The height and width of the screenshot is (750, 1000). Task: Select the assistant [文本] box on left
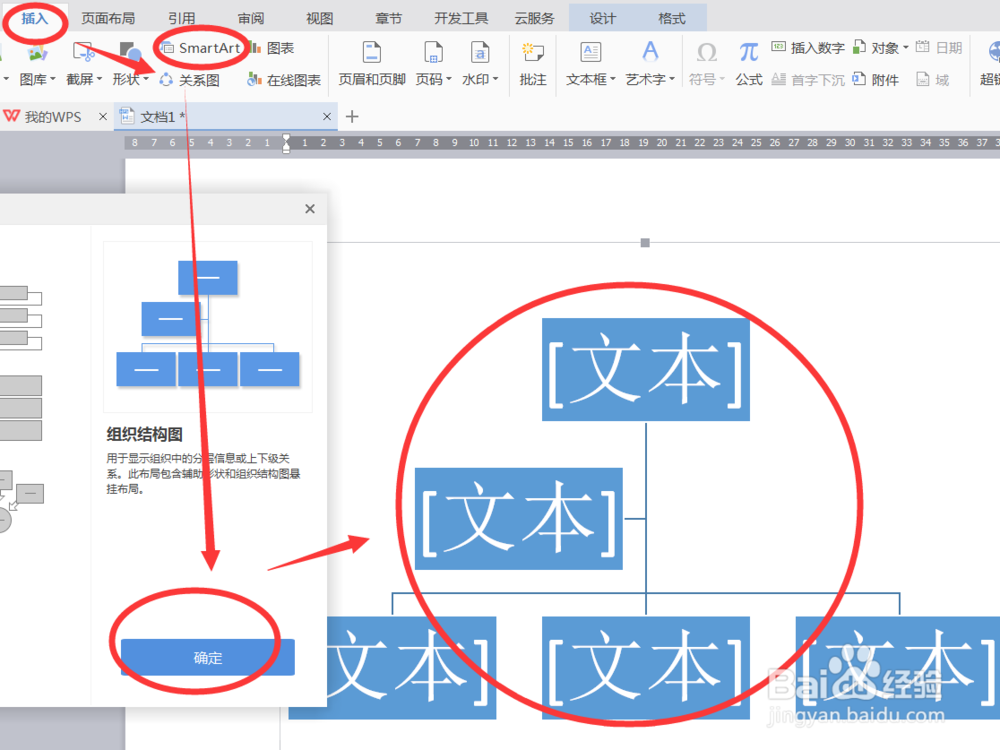[x=518, y=518]
